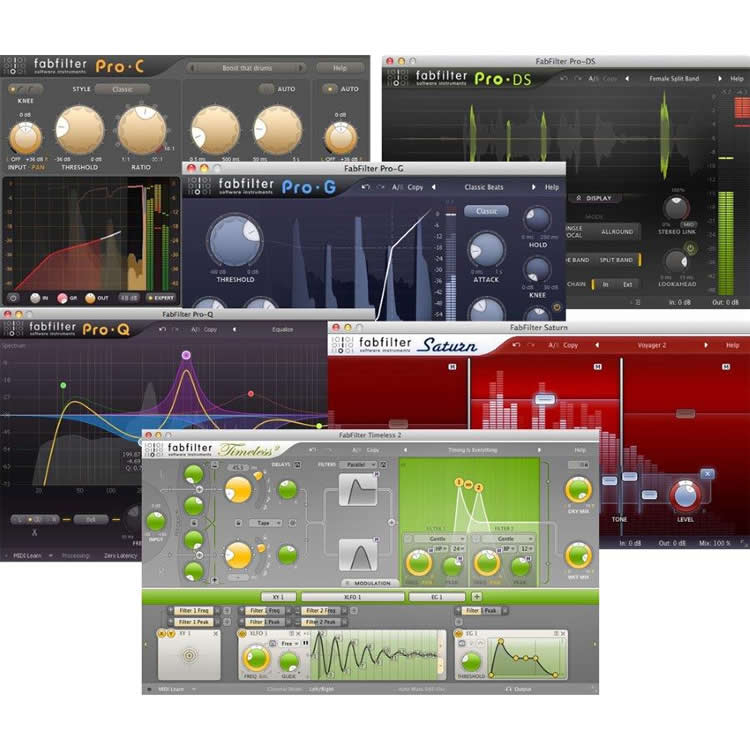Select the XLFO 1 modulation tab

353,597
